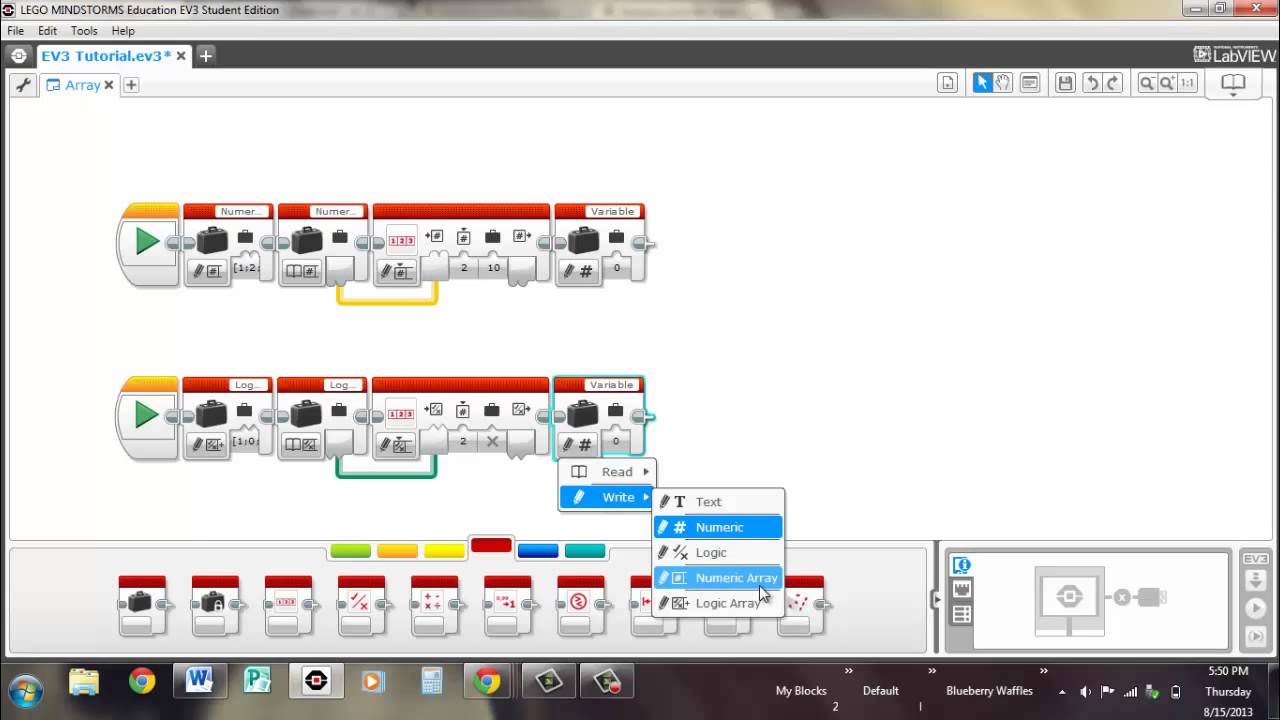The width and height of the screenshot is (1280, 720).
Task: Open the brick information hardware tab
Action: click(x=961, y=566)
